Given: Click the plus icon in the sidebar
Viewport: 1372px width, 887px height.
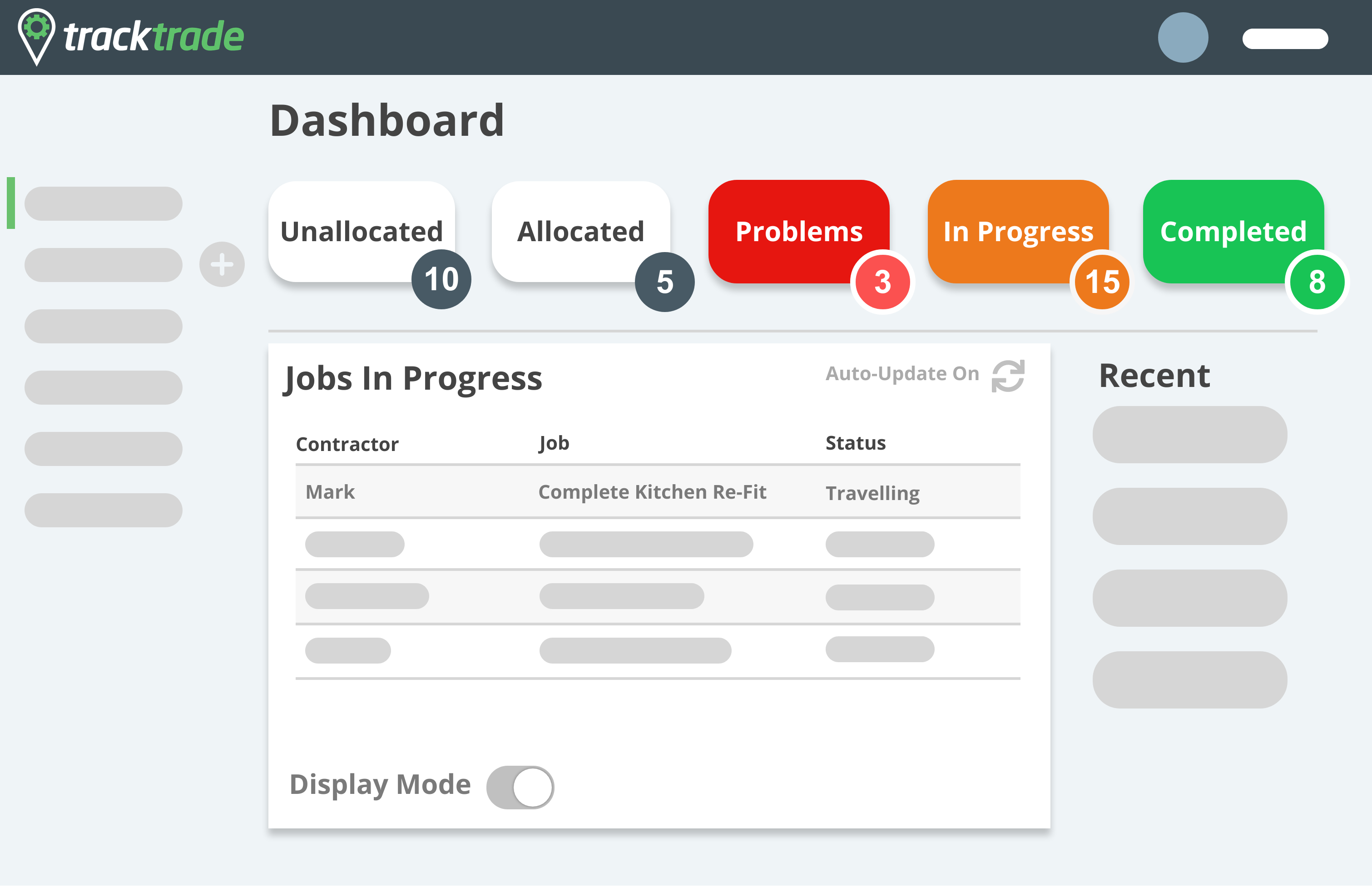Looking at the screenshot, I should point(222,264).
